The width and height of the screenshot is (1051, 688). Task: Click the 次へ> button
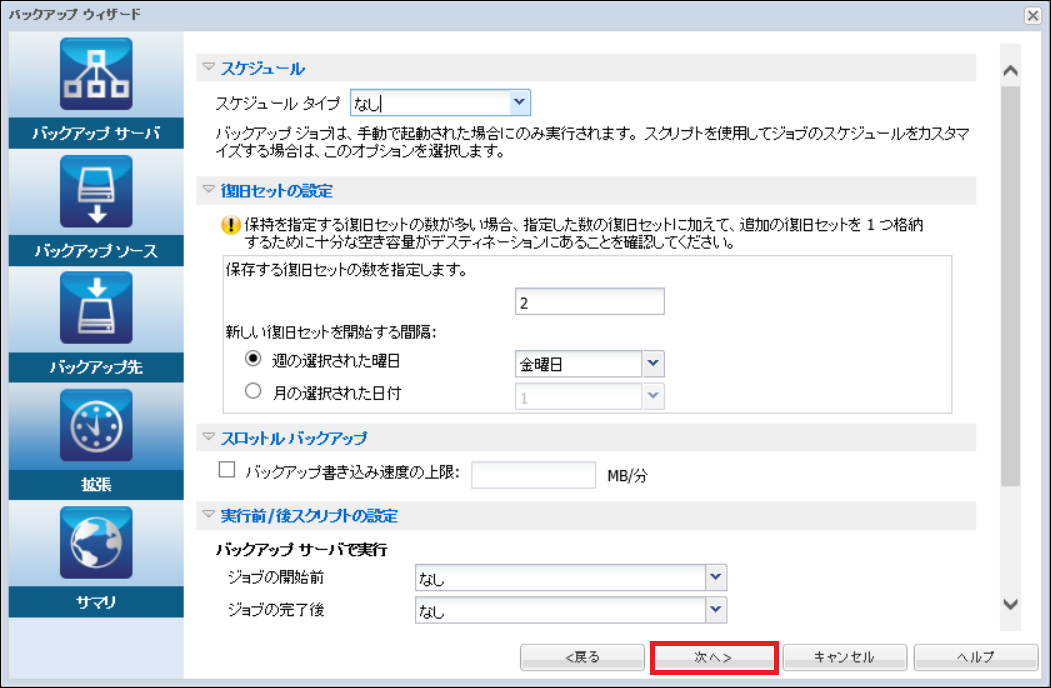[714, 657]
